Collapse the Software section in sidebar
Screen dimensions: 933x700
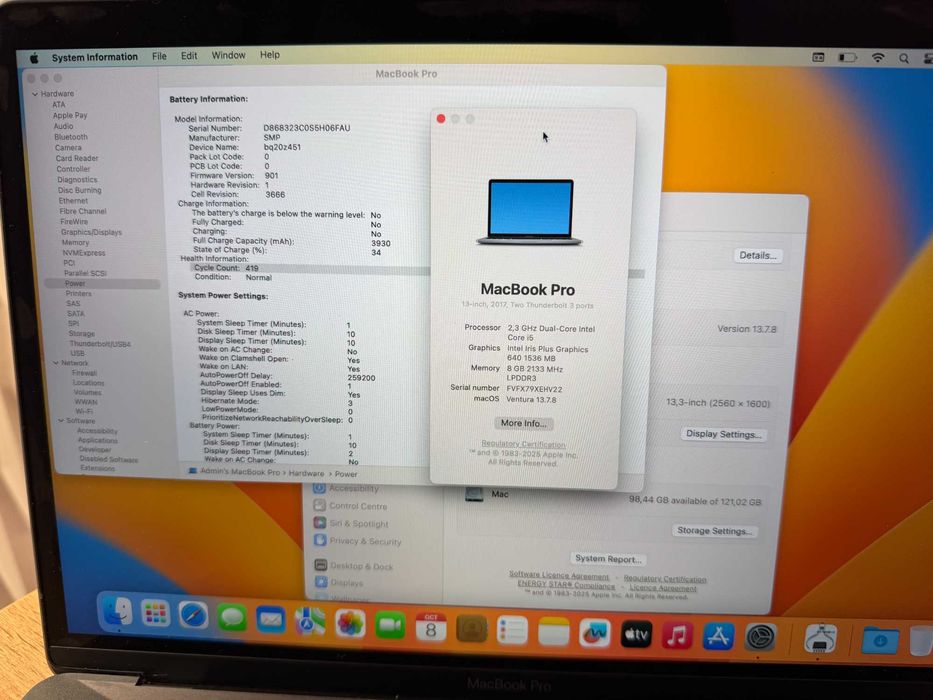click(61, 420)
